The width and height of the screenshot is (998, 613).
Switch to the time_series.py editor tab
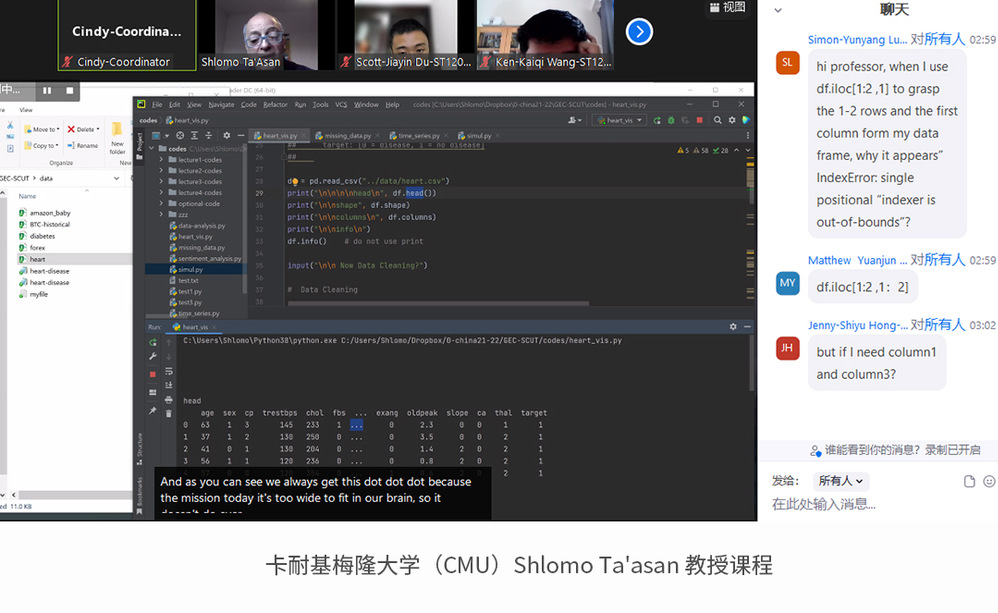click(420, 135)
